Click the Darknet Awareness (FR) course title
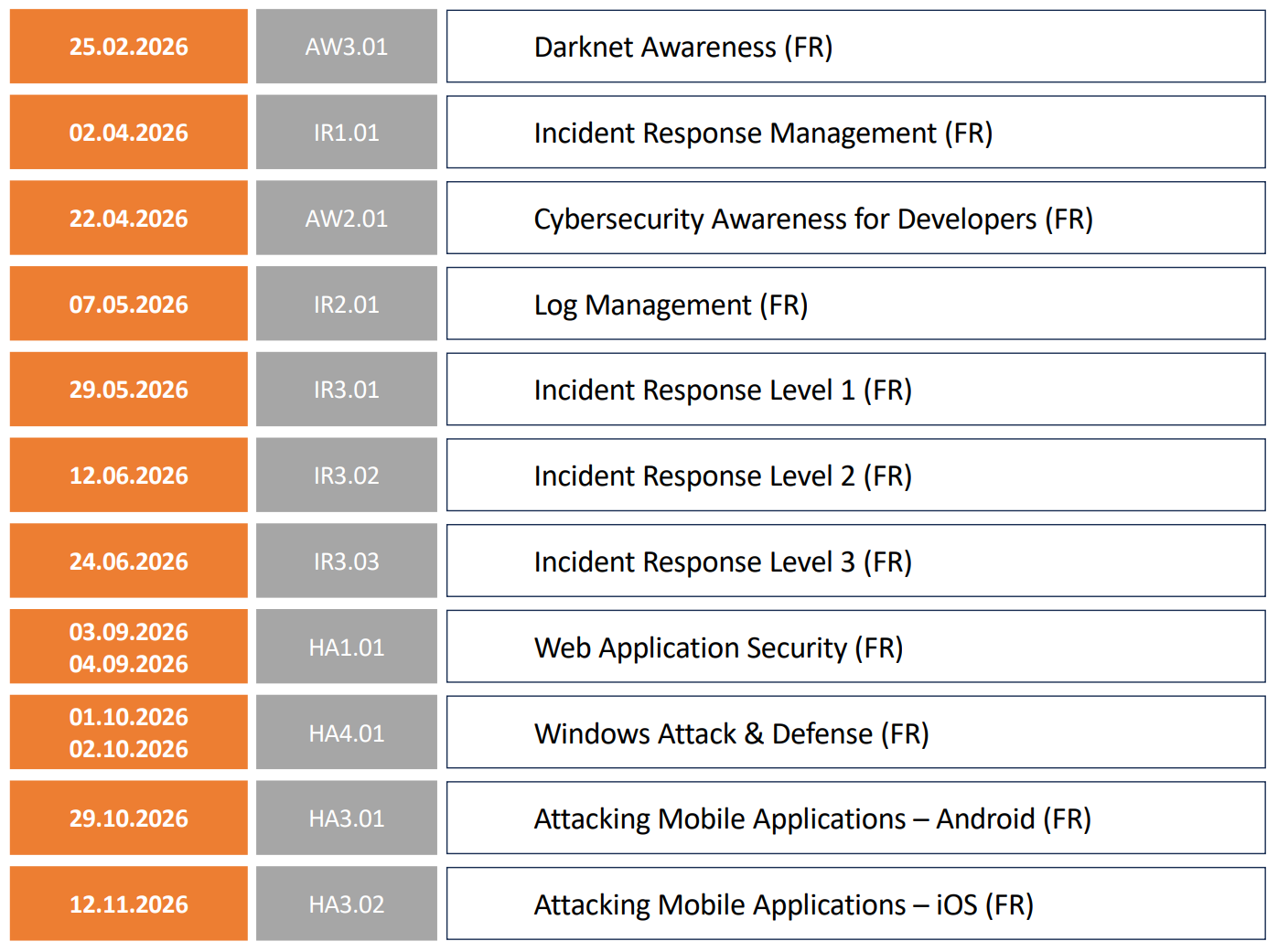Viewport: 1278px width, 952px height. [682, 48]
